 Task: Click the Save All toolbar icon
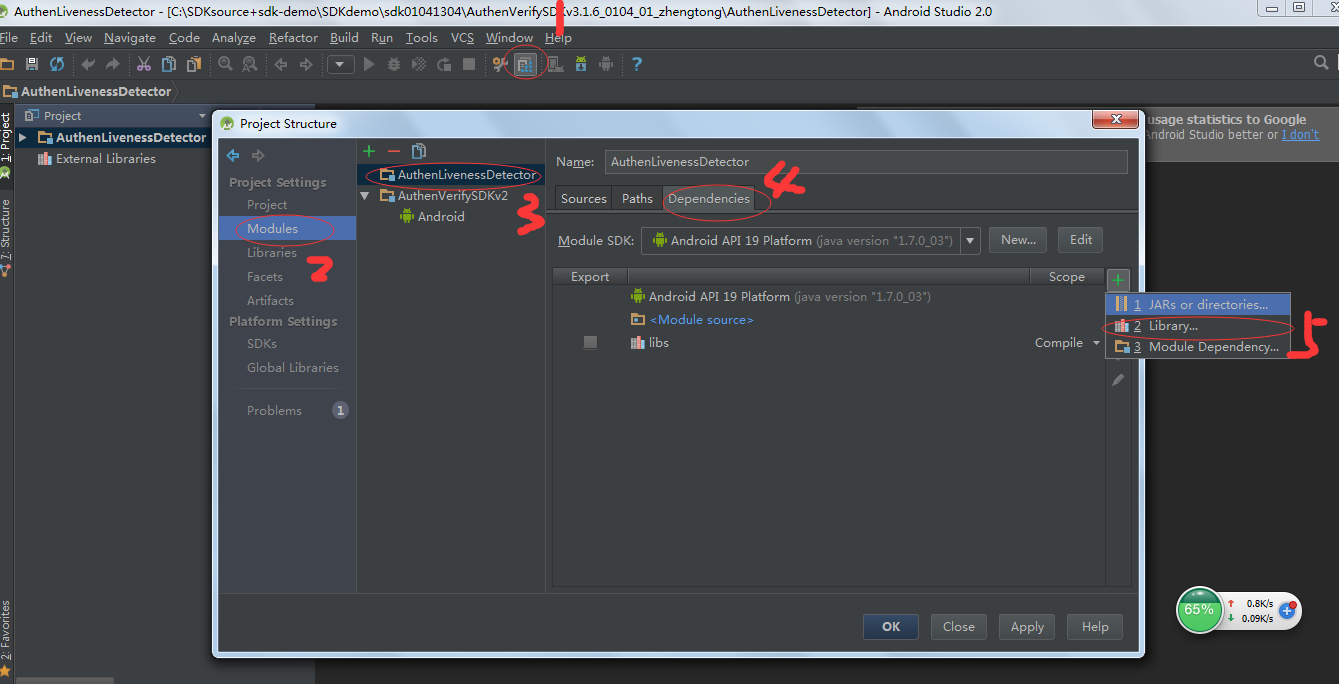tap(31, 64)
